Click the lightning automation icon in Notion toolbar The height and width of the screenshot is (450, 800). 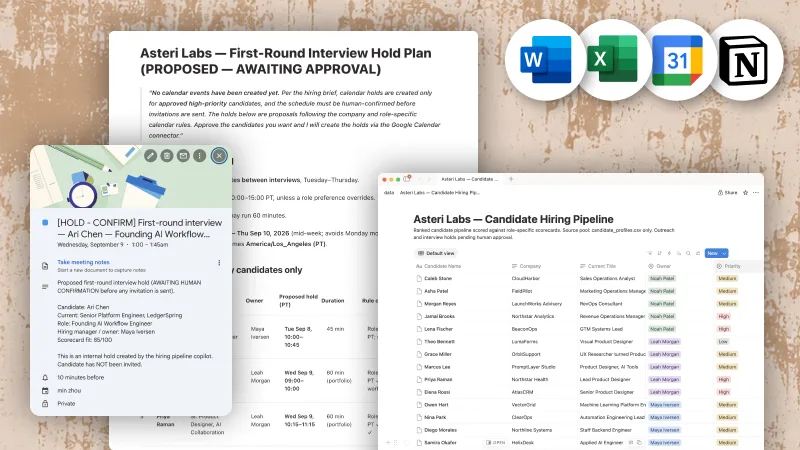point(669,253)
